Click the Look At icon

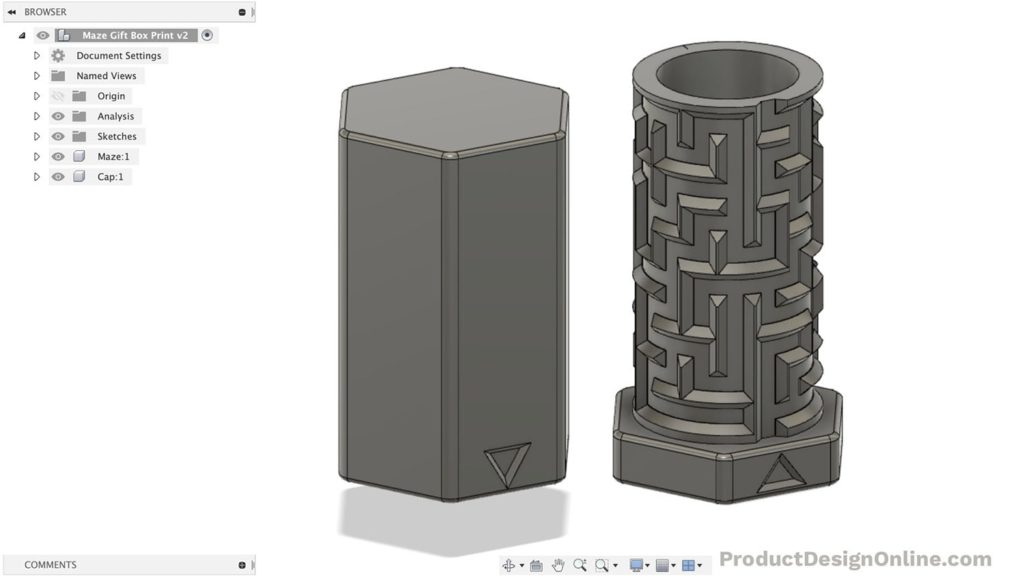(x=536, y=566)
